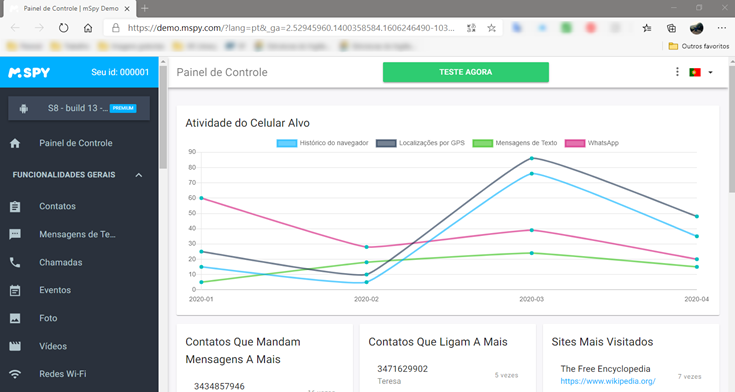Open Chamadas via the phone icon
735x392 pixels.
tap(15, 262)
